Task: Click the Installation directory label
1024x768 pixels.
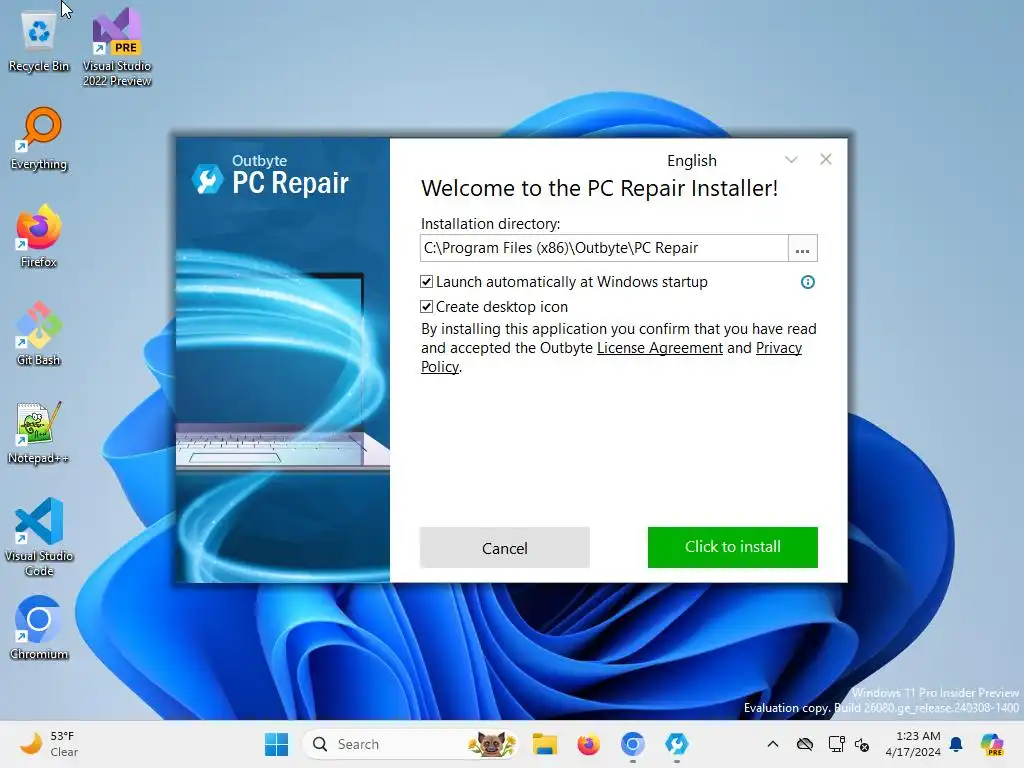Action: click(x=490, y=224)
